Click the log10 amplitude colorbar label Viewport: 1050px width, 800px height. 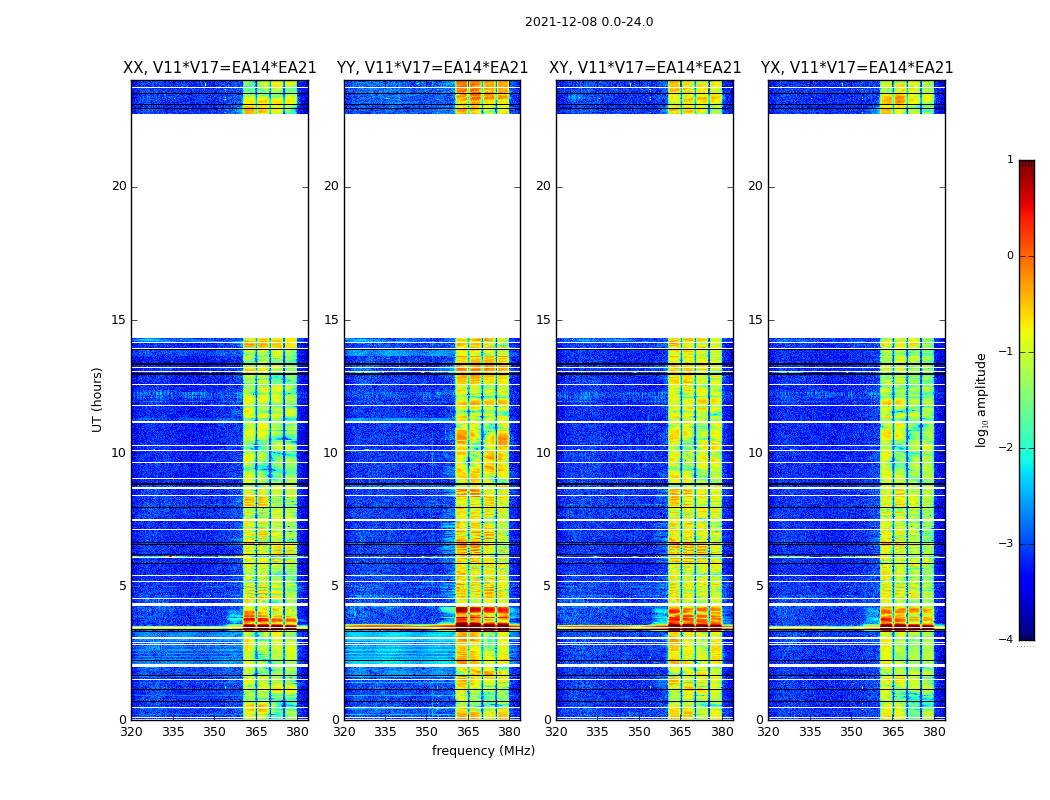click(x=982, y=400)
